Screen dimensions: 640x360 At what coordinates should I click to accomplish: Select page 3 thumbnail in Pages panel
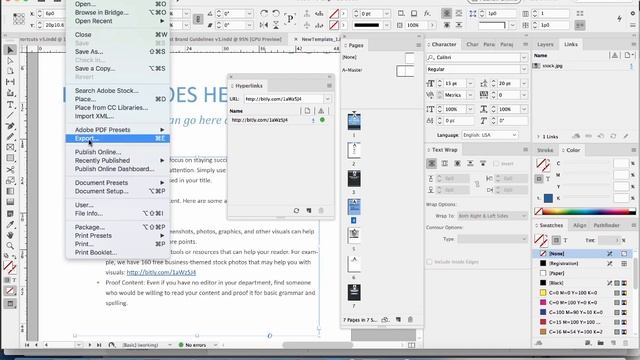(354, 179)
